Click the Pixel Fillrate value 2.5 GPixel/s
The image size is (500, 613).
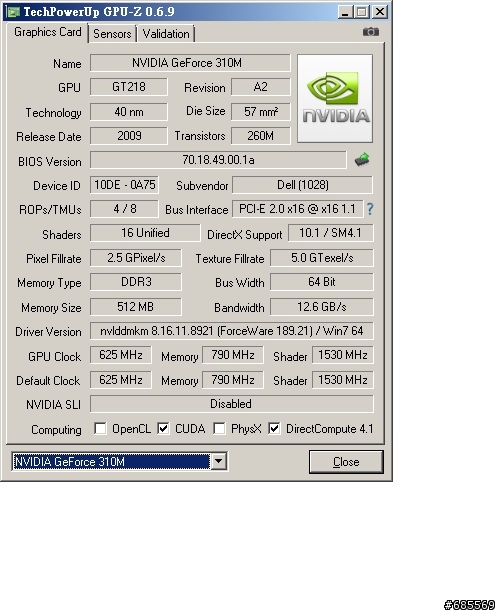click(136, 258)
